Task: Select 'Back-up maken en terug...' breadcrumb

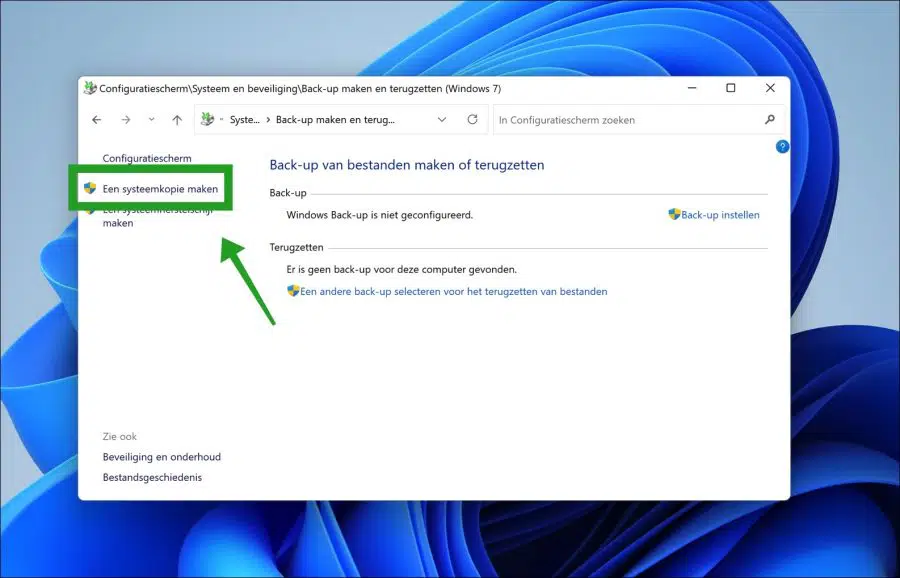Action: (335, 120)
